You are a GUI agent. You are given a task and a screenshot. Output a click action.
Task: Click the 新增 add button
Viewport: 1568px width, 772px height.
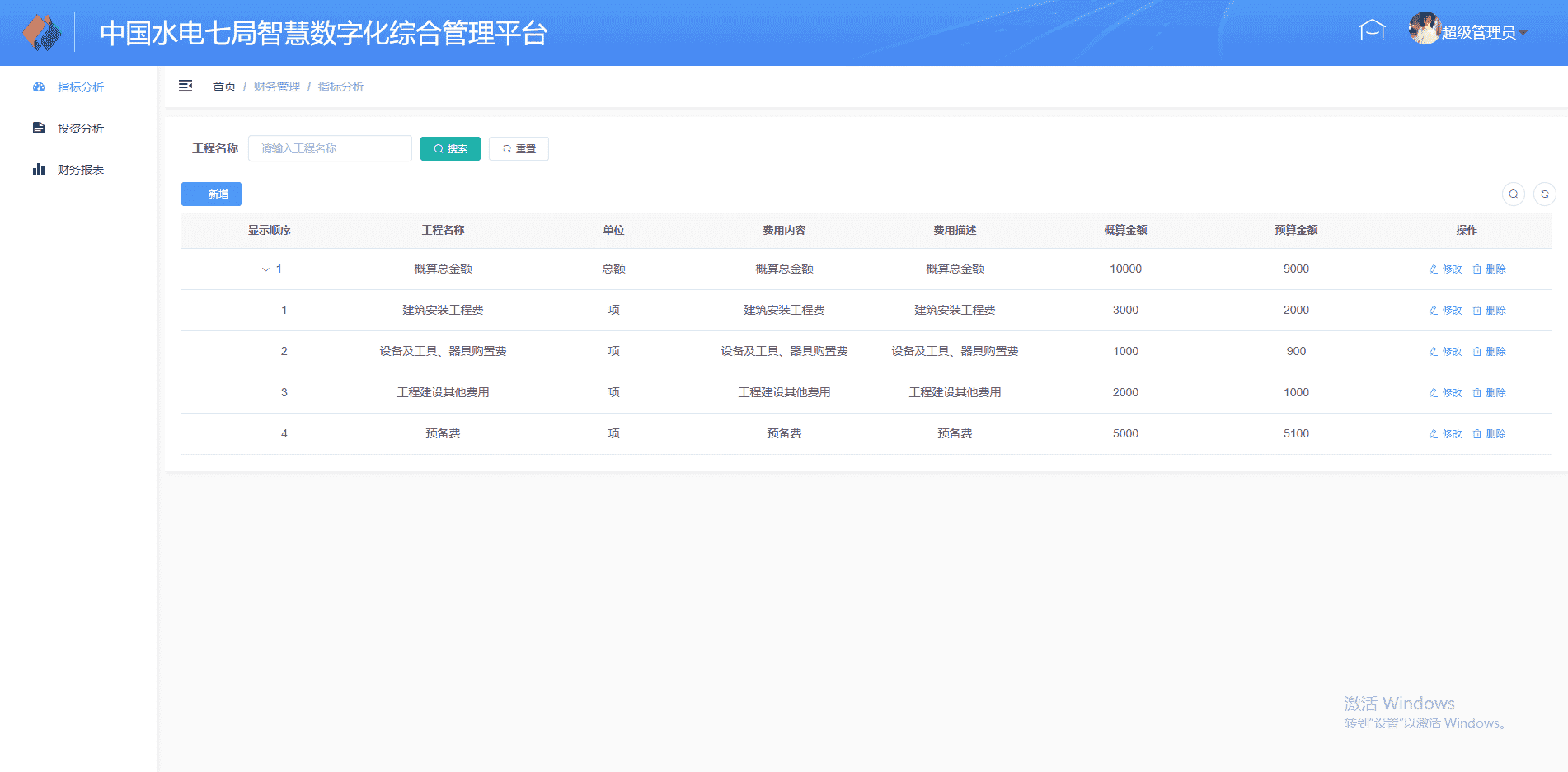coord(211,194)
